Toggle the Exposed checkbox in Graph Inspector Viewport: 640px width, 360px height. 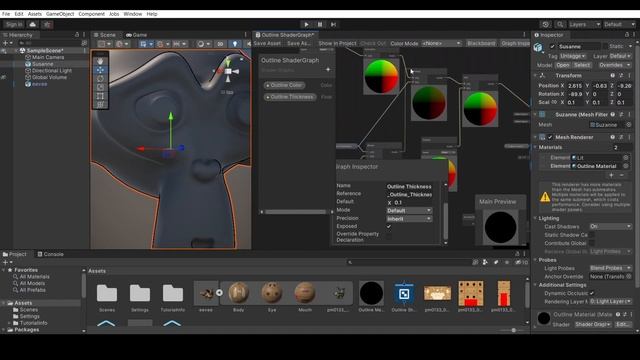click(389, 226)
